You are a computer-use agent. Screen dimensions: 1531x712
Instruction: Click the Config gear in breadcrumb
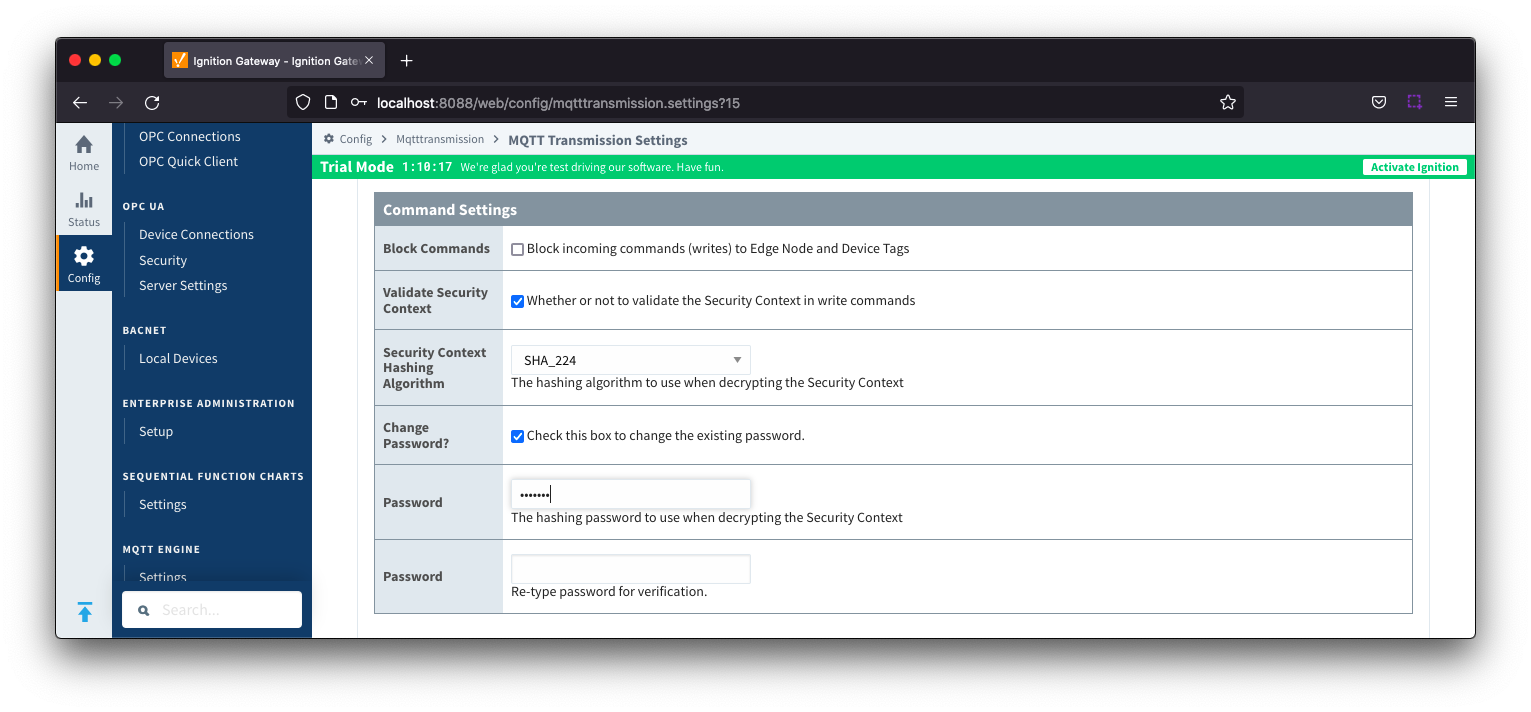click(329, 139)
